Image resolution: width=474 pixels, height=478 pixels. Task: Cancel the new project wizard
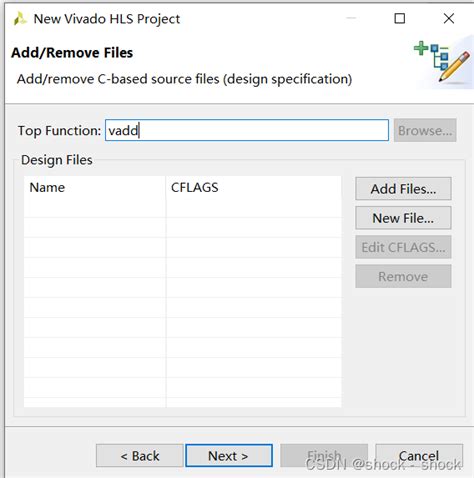tap(419, 456)
